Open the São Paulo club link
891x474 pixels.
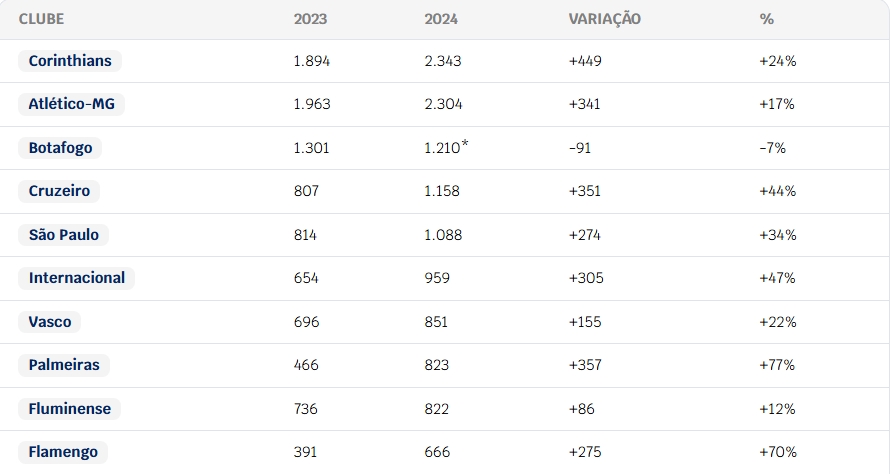tap(64, 235)
